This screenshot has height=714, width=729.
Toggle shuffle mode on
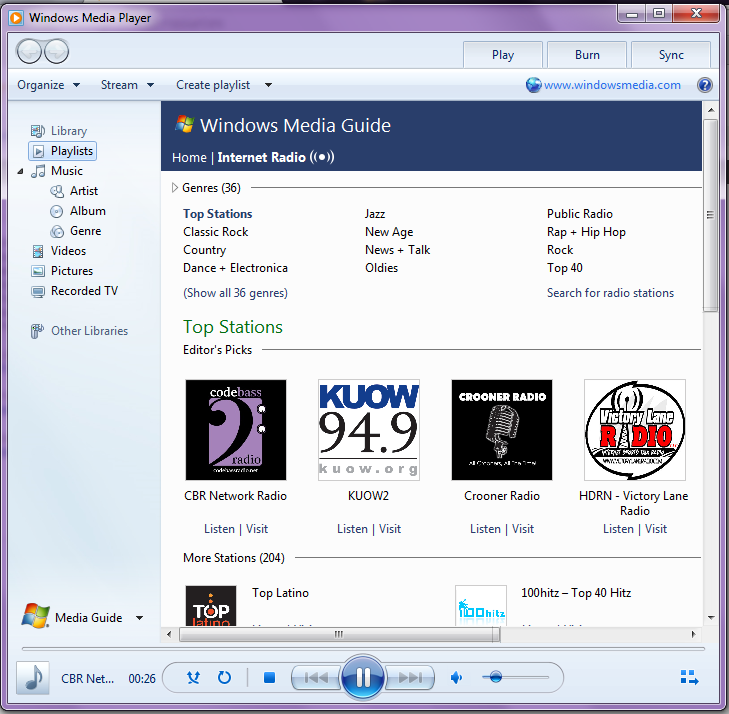click(x=193, y=678)
